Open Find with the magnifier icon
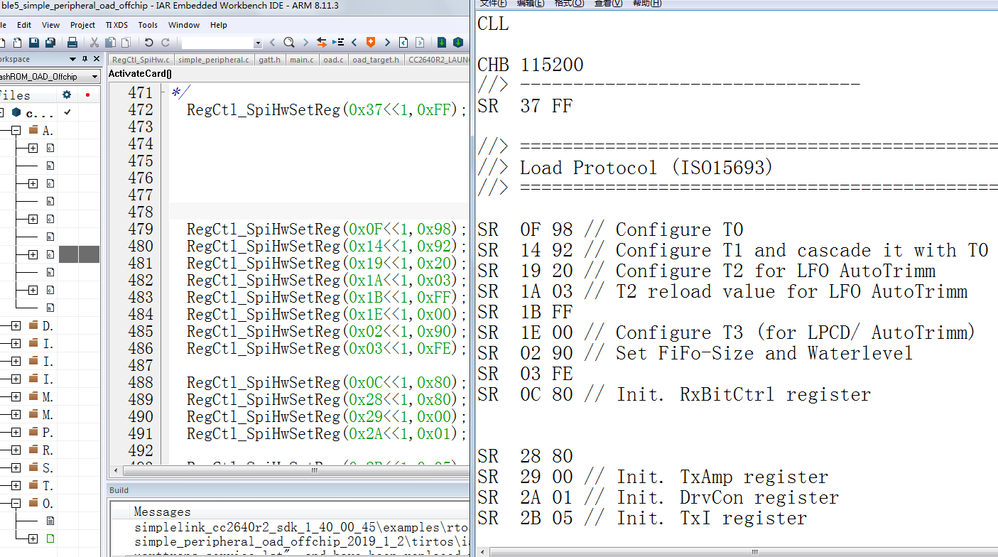The image size is (998, 557). point(289,43)
